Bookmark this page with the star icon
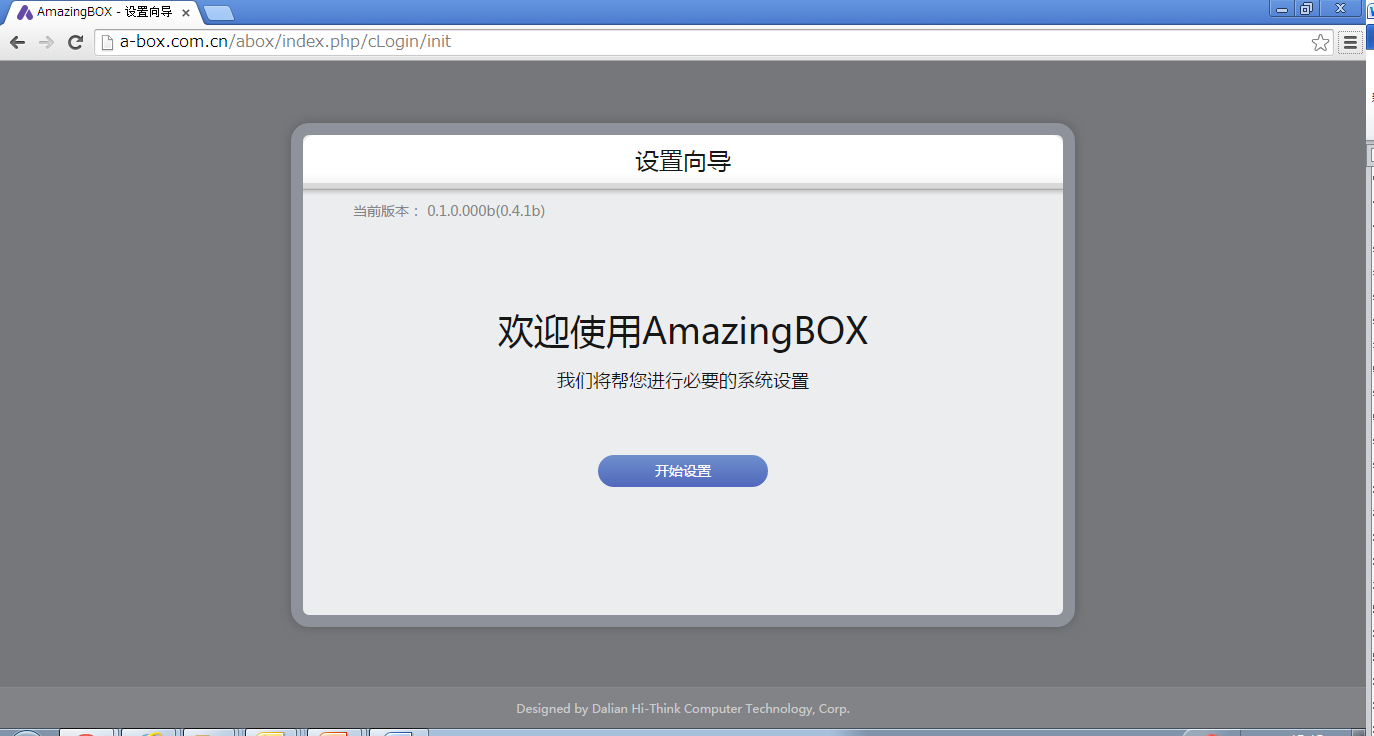Viewport: 1374px width, 736px height. 1320,42
